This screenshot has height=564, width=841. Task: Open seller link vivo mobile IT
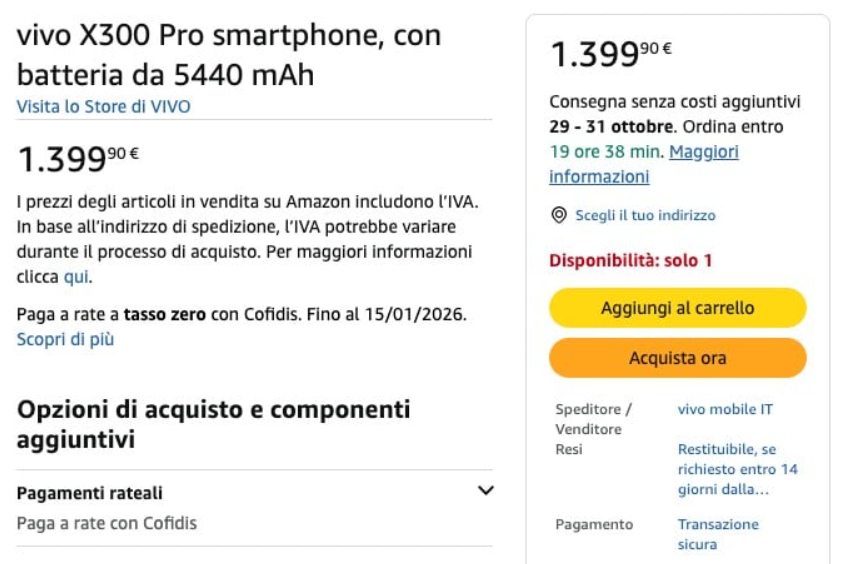coord(725,409)
